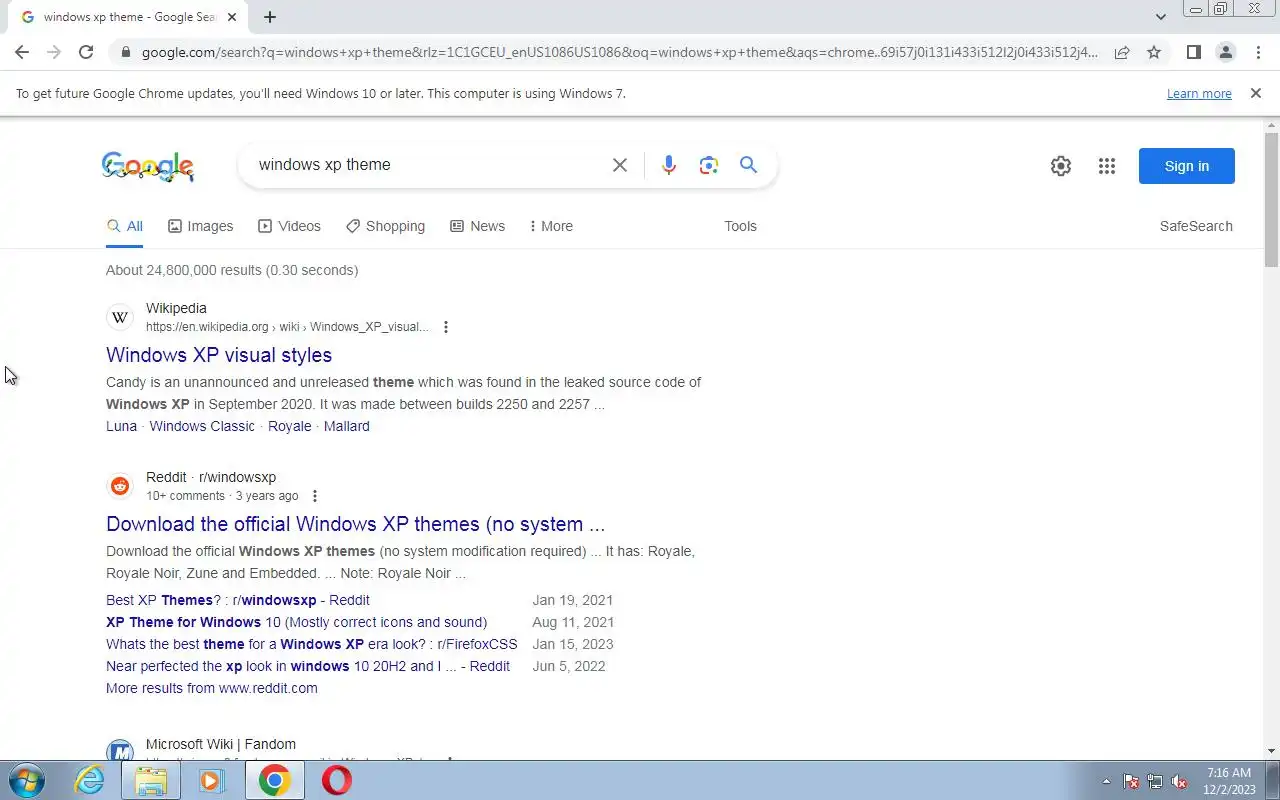Clear the search box with X
The height and width of the screenshot is (800, 1280).
point(620,165)
